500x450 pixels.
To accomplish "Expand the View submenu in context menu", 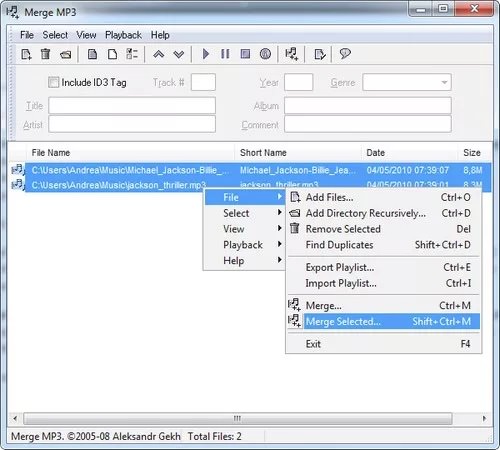I will point(244,229).
